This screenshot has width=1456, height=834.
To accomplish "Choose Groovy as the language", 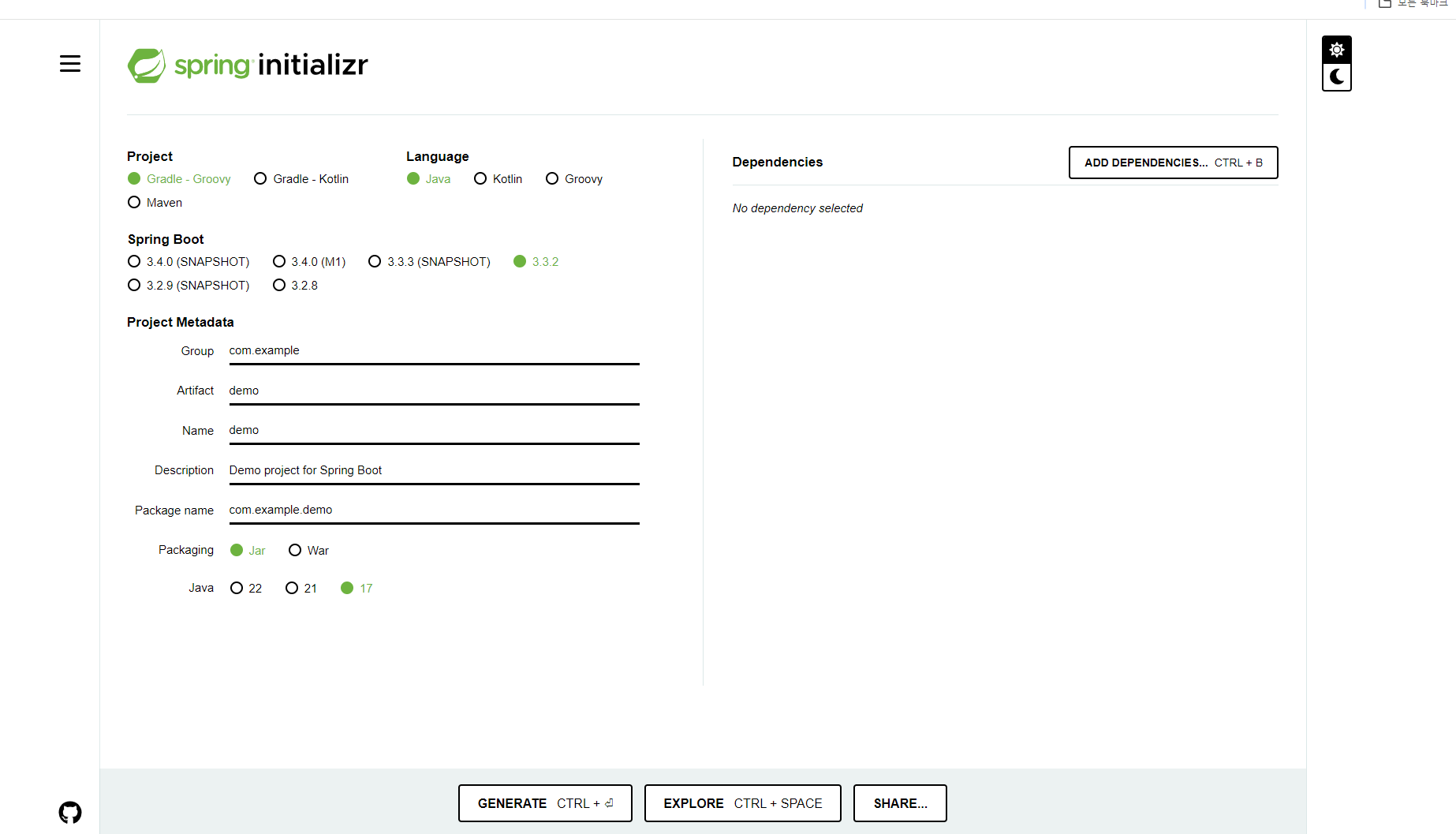I will click(x=574, y=179).
